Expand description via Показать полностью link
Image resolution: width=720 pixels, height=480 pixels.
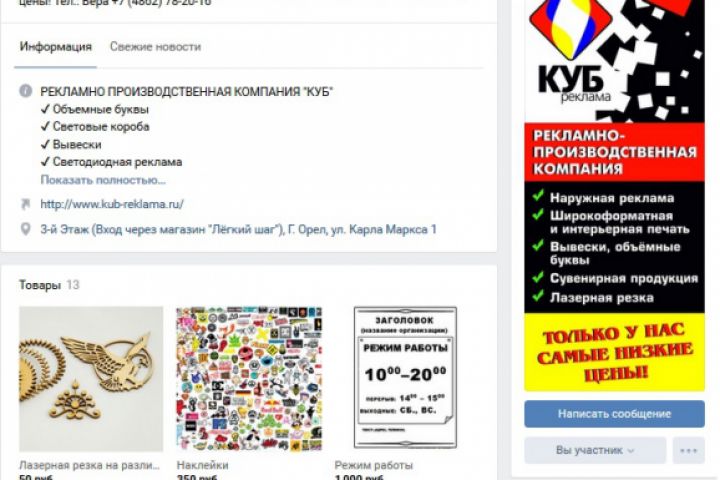[x=103, y=180]
